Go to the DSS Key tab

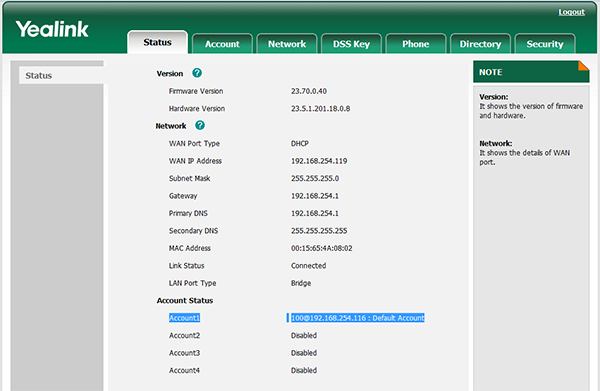pos(351,44)
